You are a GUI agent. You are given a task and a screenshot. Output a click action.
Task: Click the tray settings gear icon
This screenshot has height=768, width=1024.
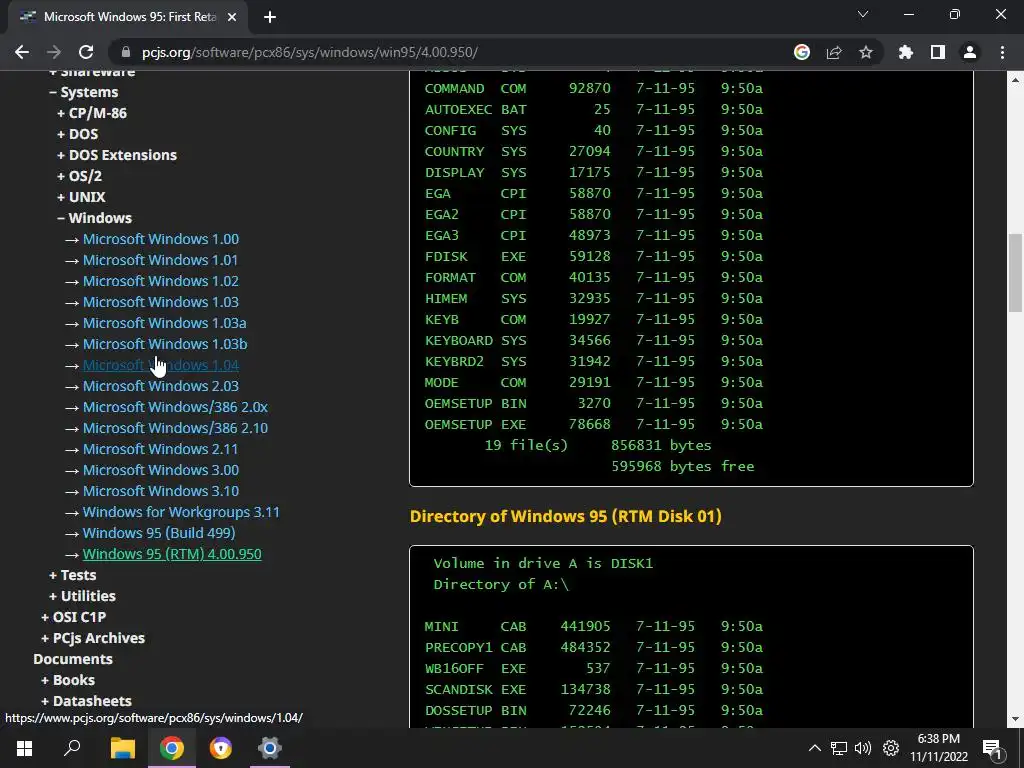pyautogui.click(x=891, y=748)
